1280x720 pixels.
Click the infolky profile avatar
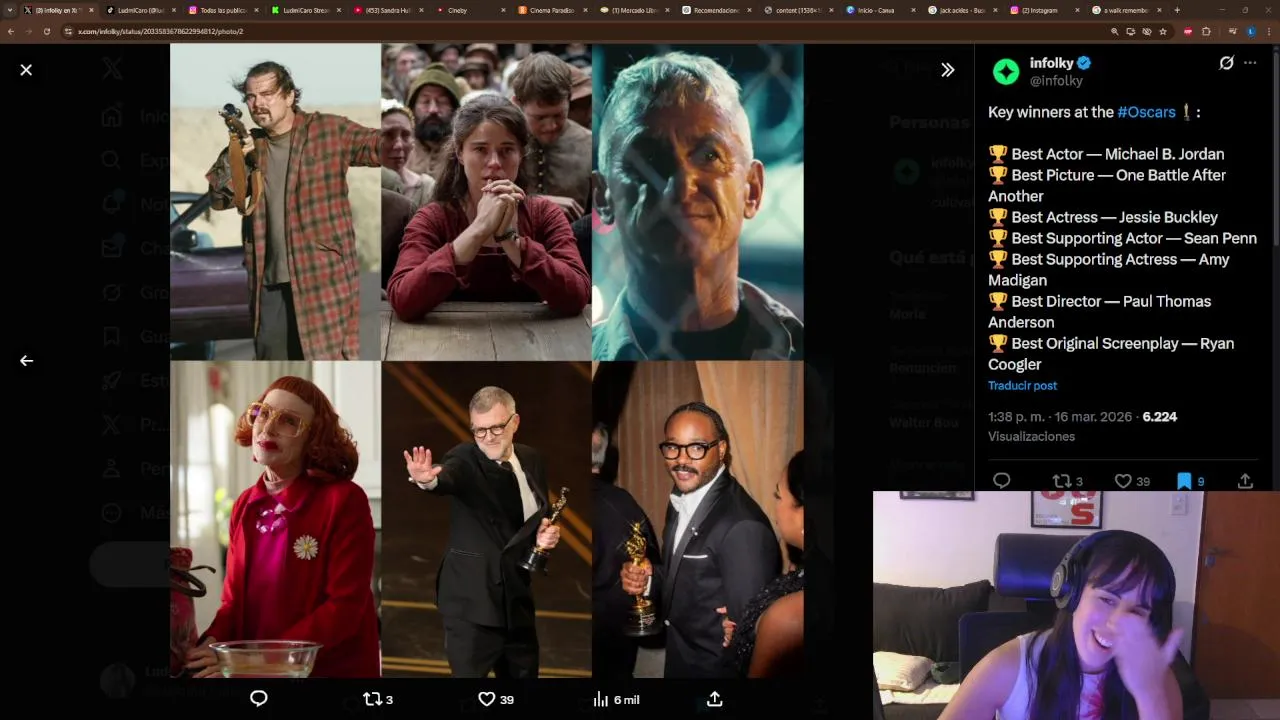point(1006,71)
